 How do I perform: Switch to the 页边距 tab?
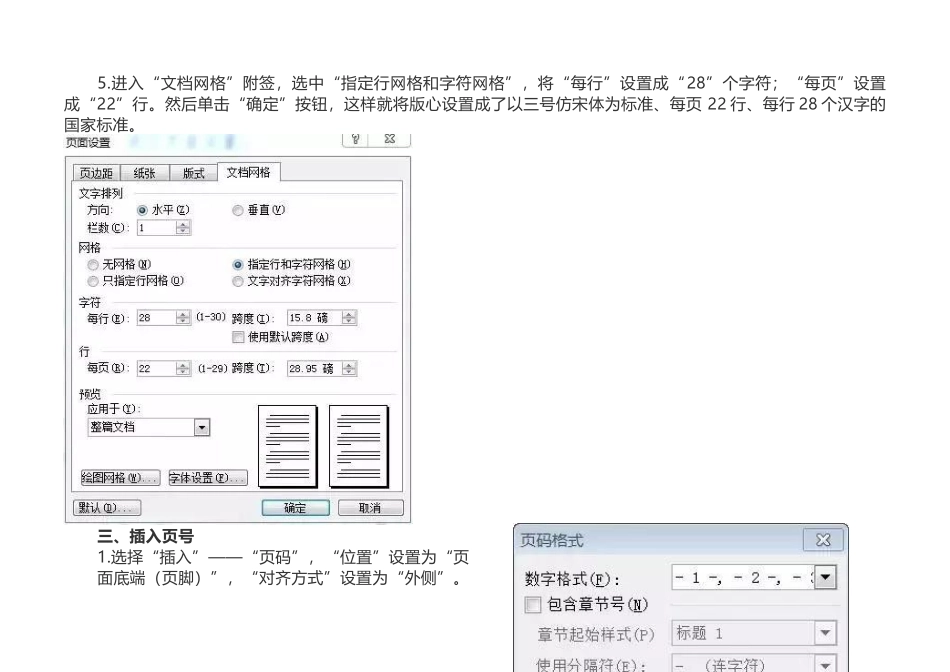[96, 171]
